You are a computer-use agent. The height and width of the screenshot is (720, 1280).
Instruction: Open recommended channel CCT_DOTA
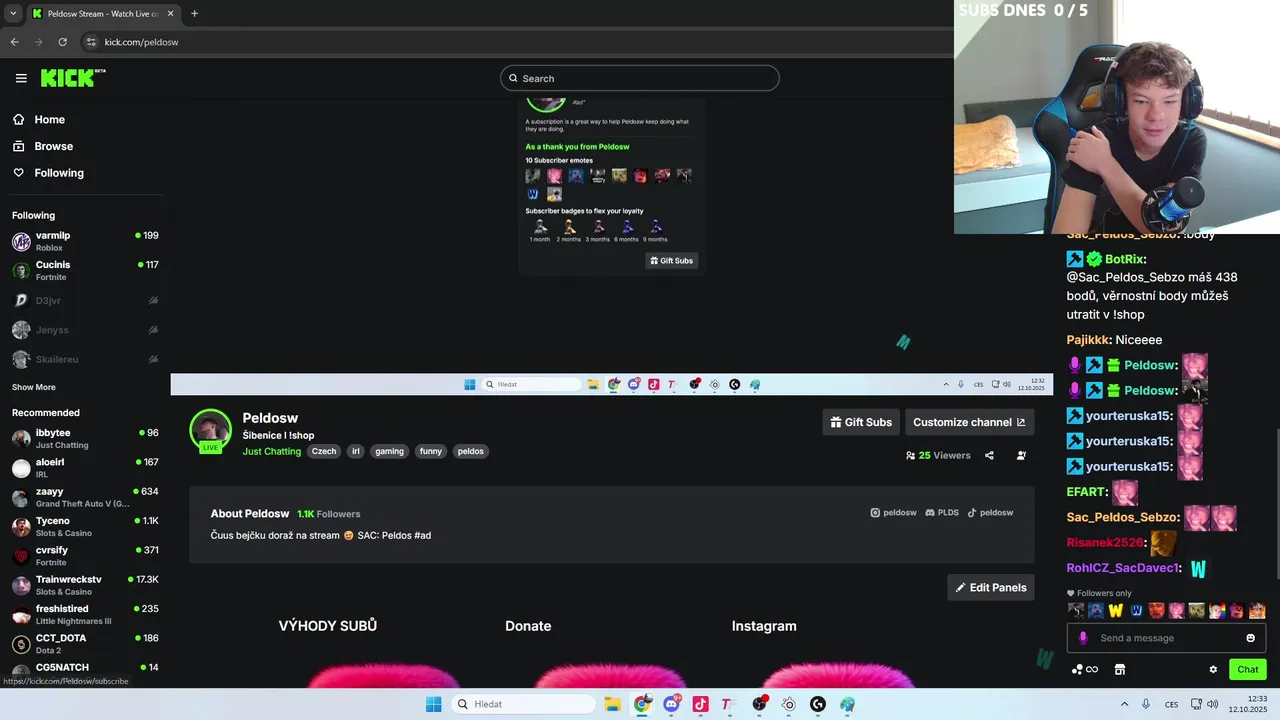tap(85, 643)
